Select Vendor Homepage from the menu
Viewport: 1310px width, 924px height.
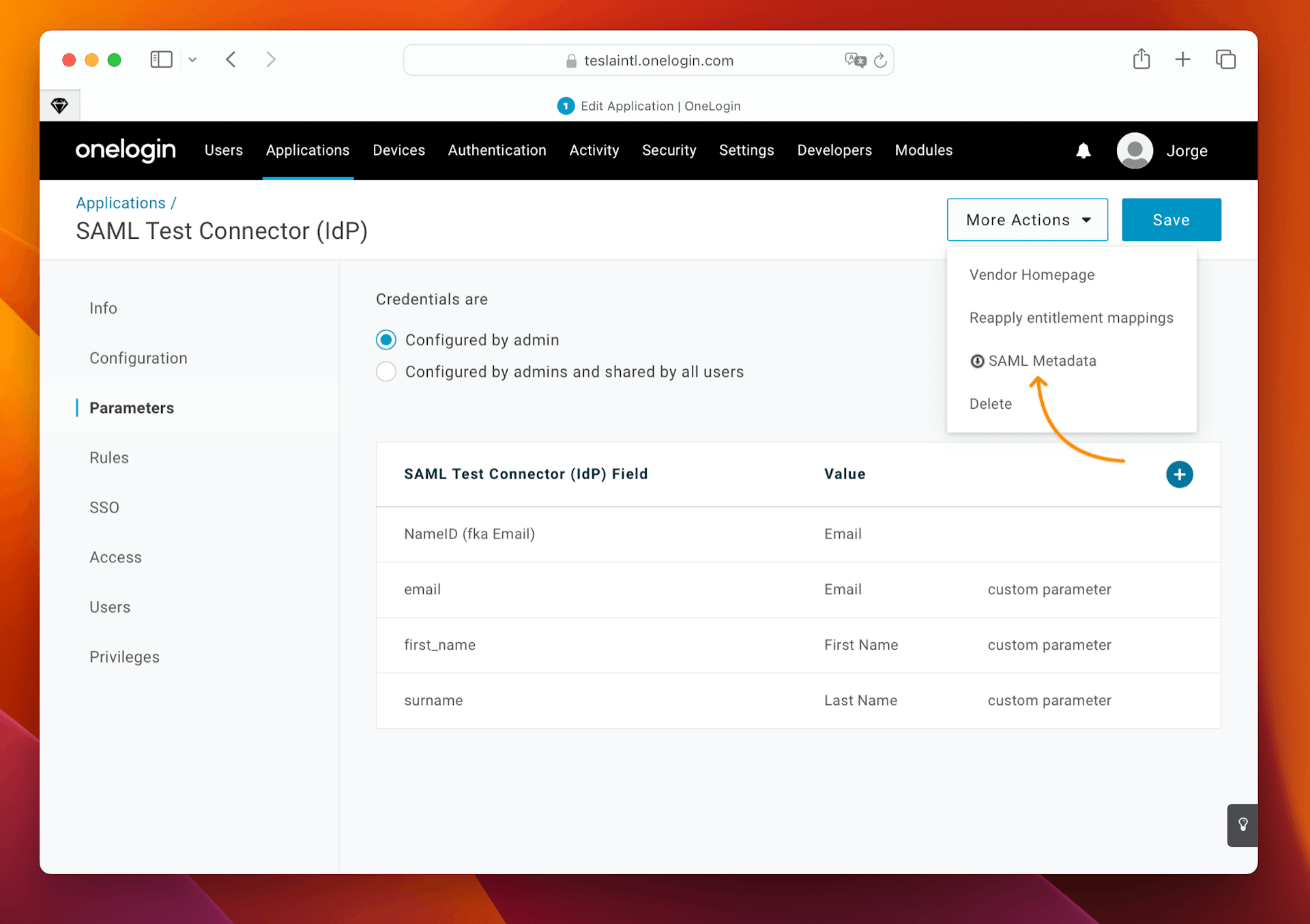tap(1032, 274)
